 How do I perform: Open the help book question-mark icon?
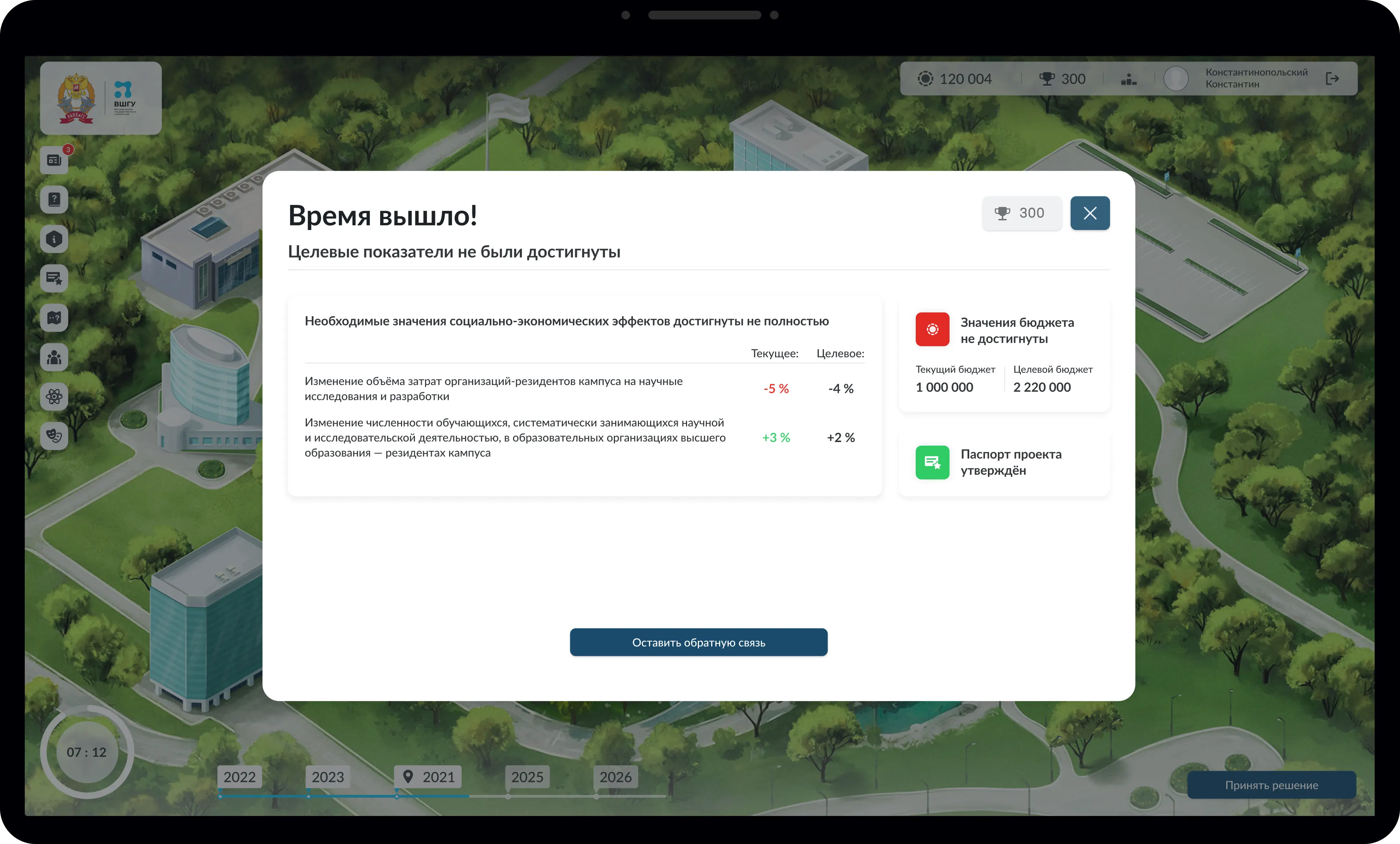54,200
